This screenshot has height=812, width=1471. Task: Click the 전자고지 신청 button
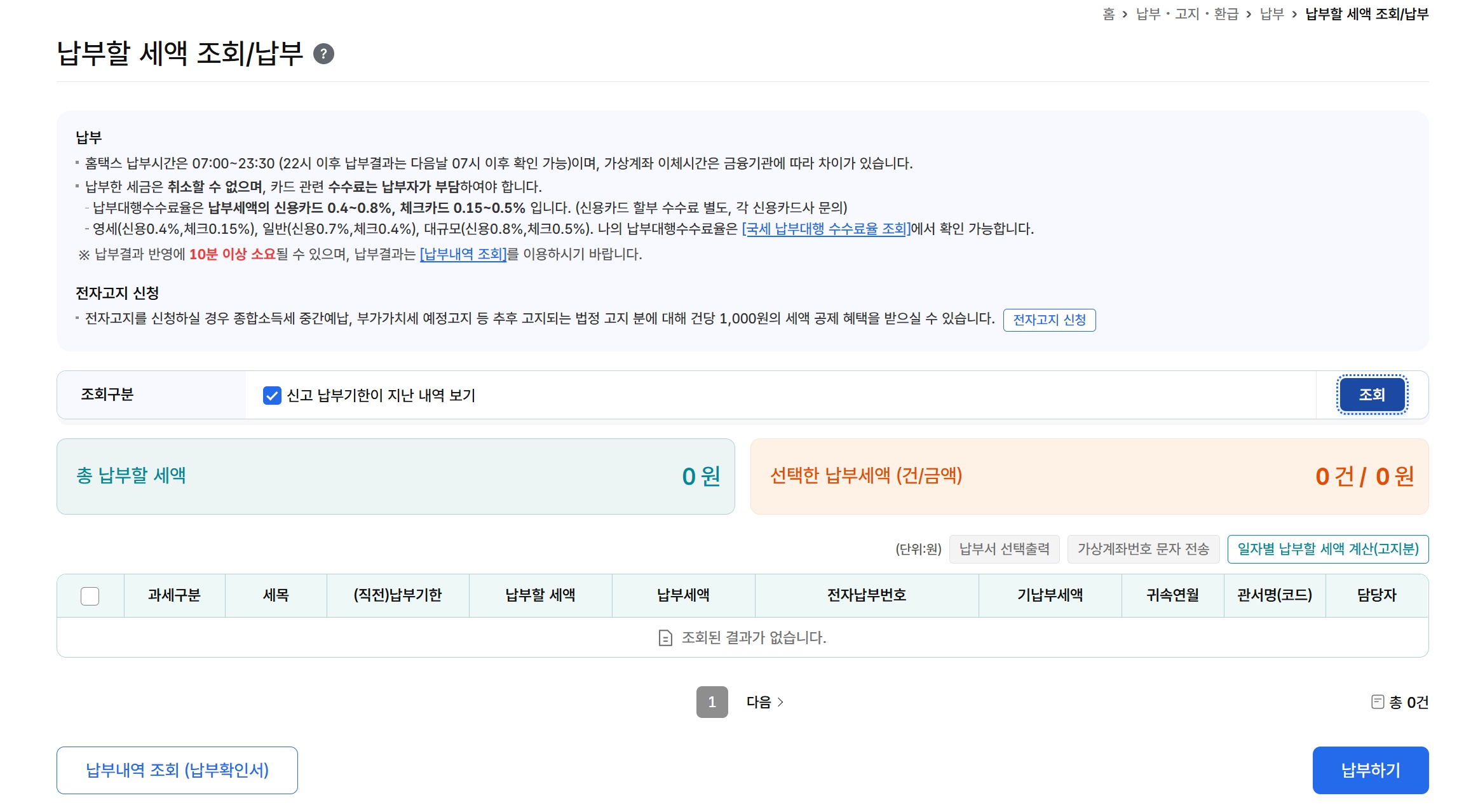click(1049, 320)
